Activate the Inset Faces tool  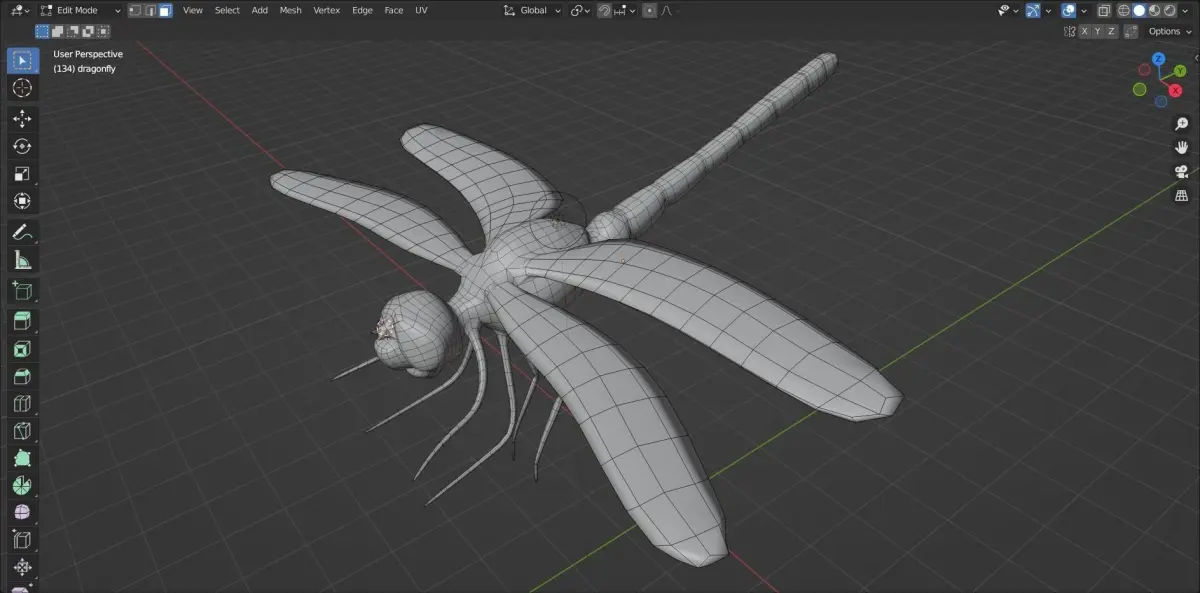click(x=22, y=350)
